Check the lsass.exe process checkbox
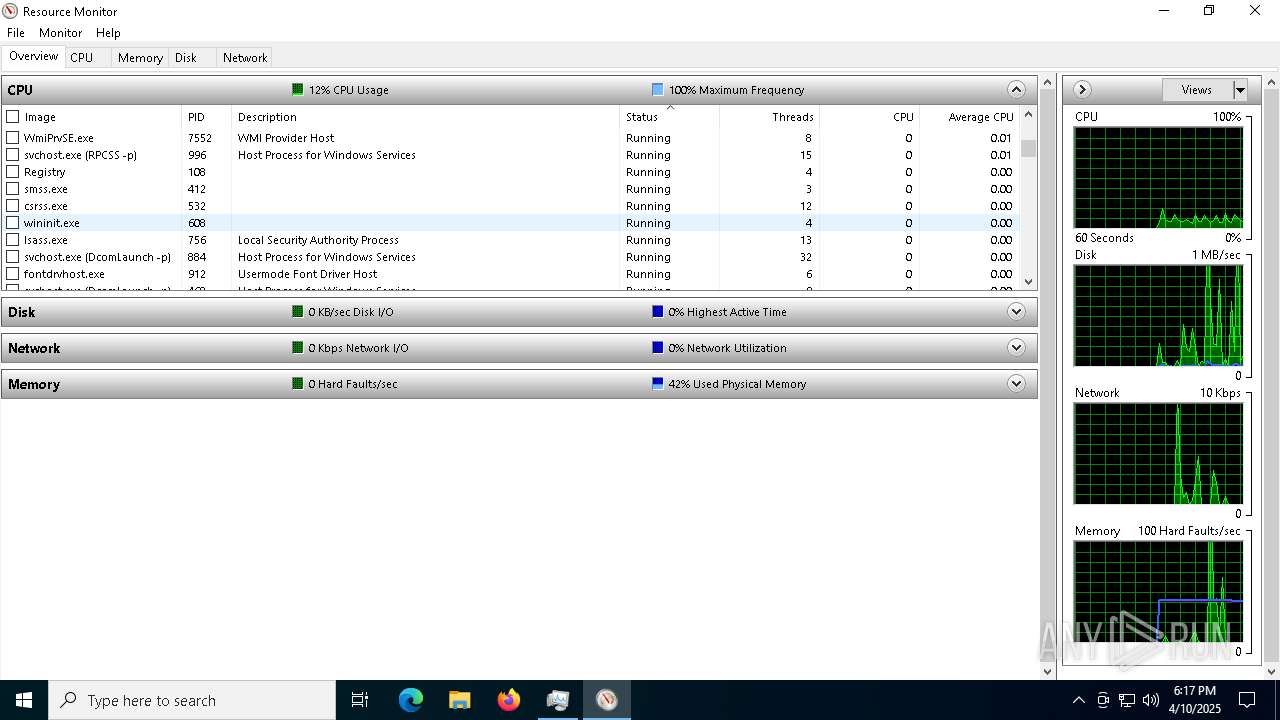This screenshot has width=1280, height=720. [13, 240]
